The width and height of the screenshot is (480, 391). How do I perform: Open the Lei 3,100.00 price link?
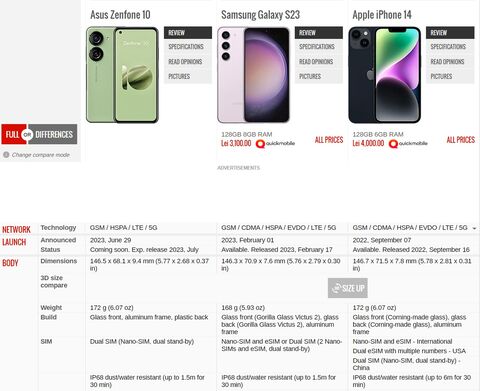[x=236, y=143]
